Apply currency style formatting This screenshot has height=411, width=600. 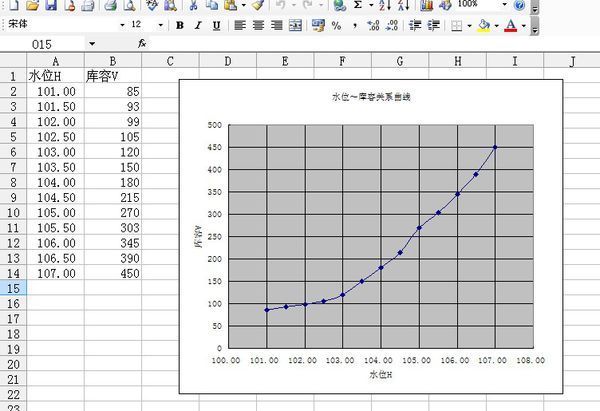(x=318, y=26)
